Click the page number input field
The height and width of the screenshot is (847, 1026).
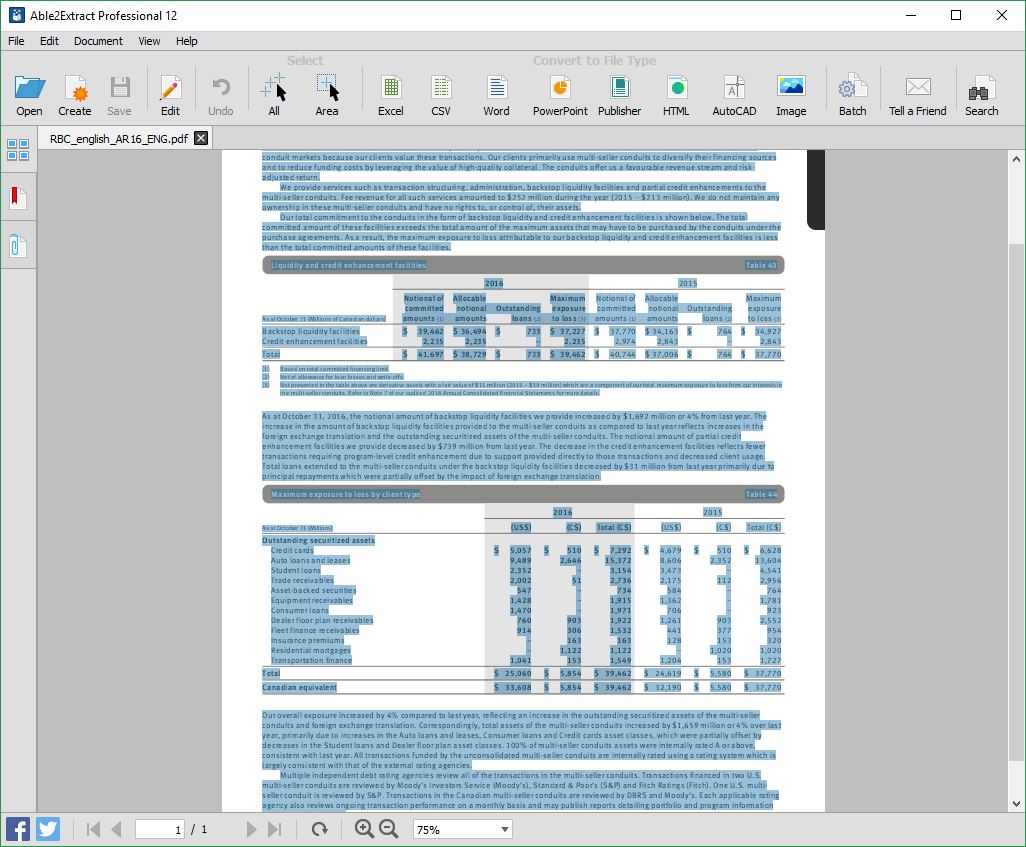160,828
